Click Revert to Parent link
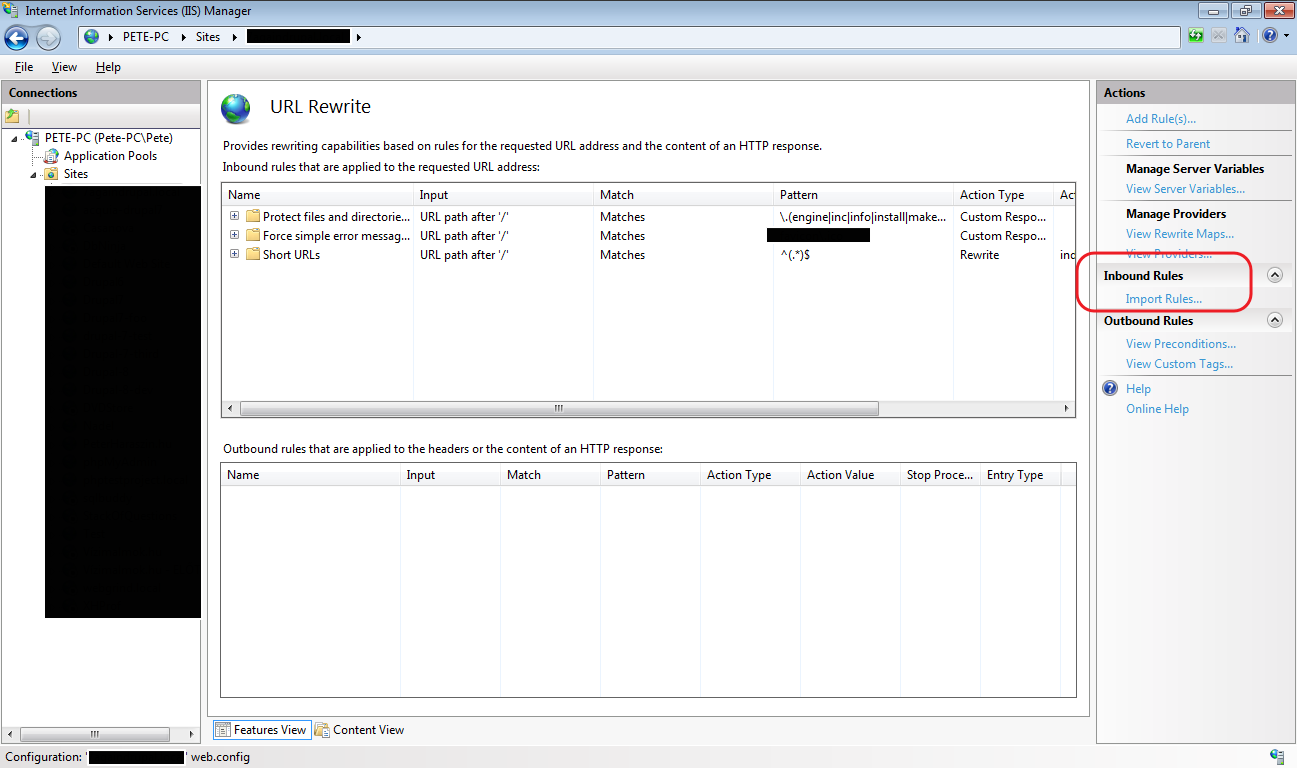This screenshot has height=768, width=1297. click(1167, 144)
